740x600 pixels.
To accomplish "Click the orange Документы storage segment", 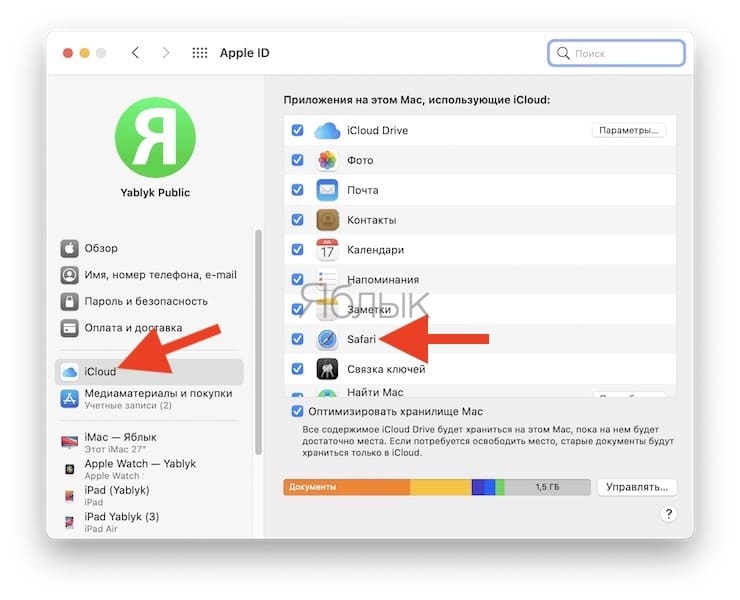I will tap(346, 487).
